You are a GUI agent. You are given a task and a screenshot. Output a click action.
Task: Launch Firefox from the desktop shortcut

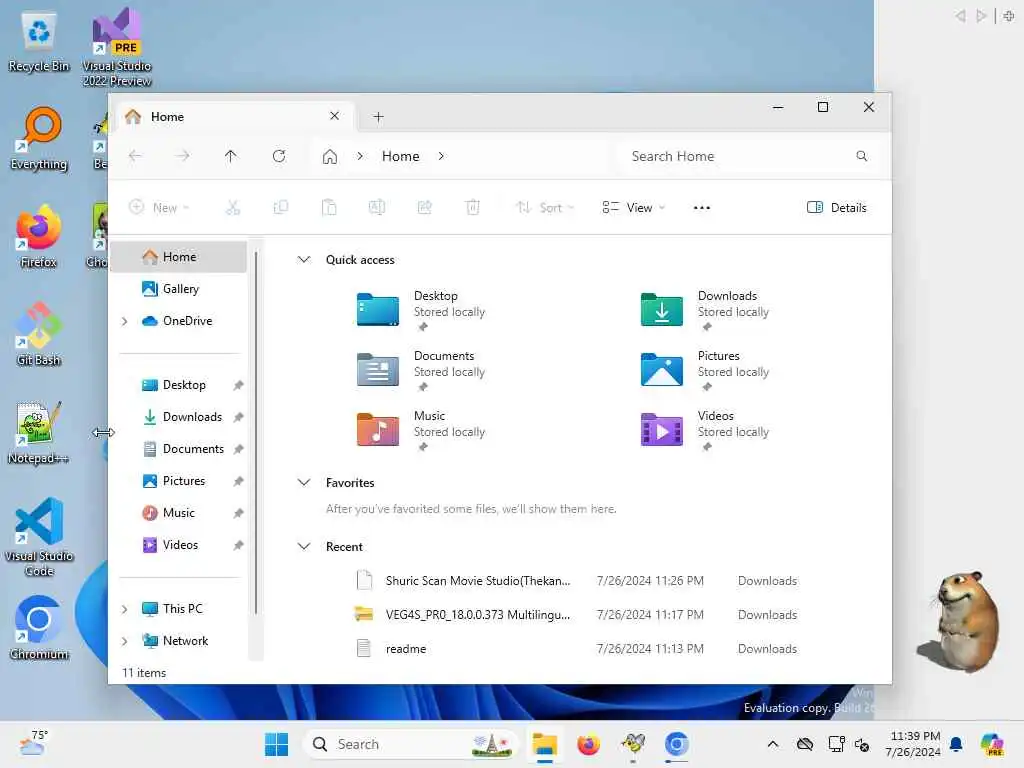click(39, 236)
